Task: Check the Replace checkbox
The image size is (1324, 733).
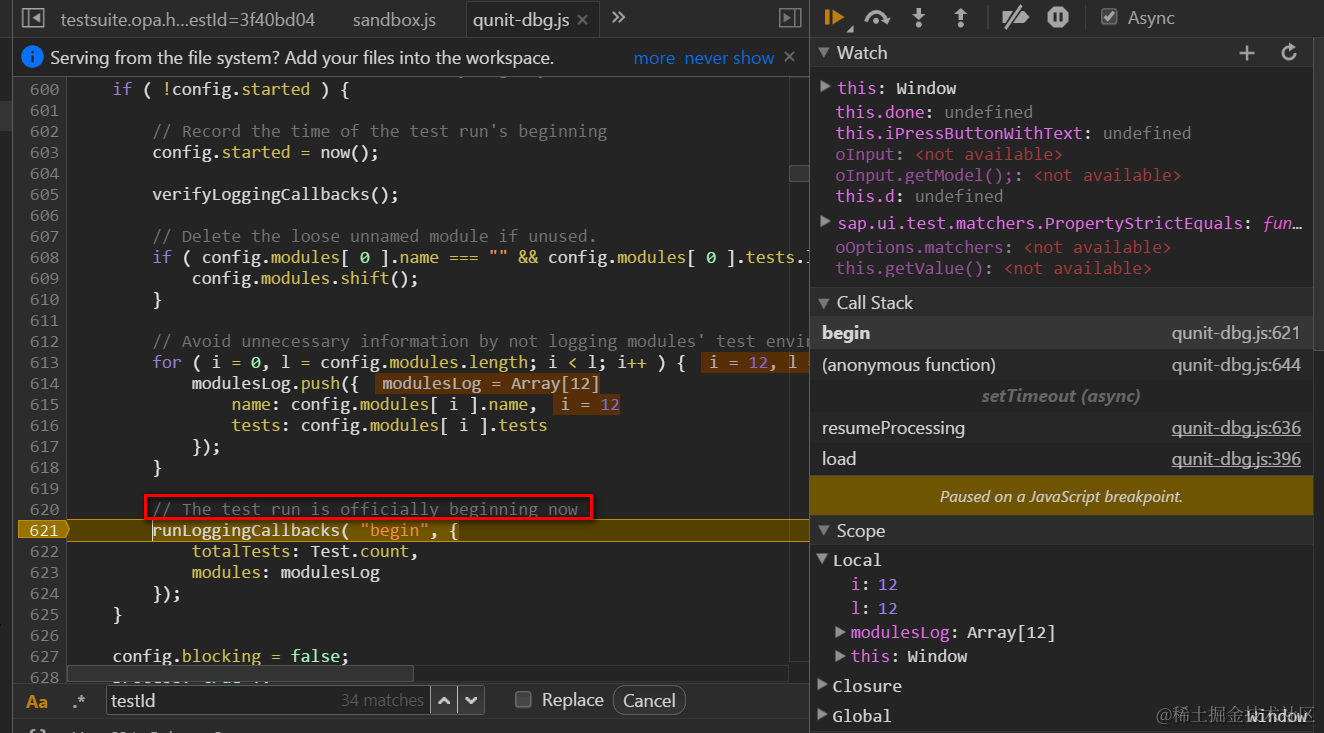Action: [x=523, y=700]
